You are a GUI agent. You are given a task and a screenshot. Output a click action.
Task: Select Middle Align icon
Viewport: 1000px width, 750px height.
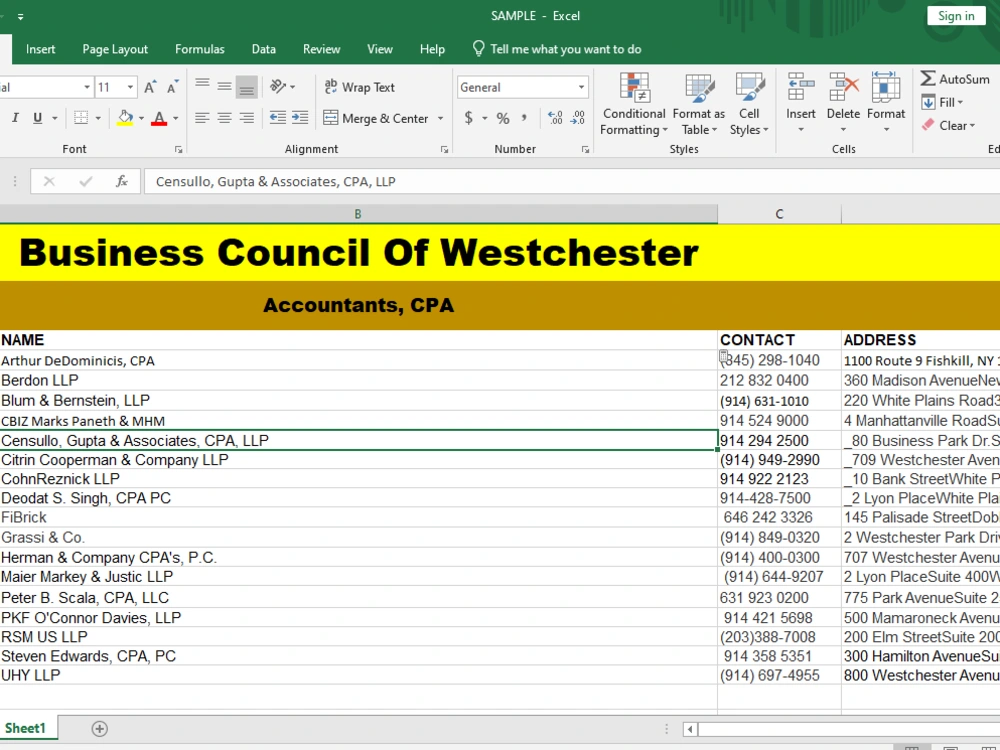224,87
